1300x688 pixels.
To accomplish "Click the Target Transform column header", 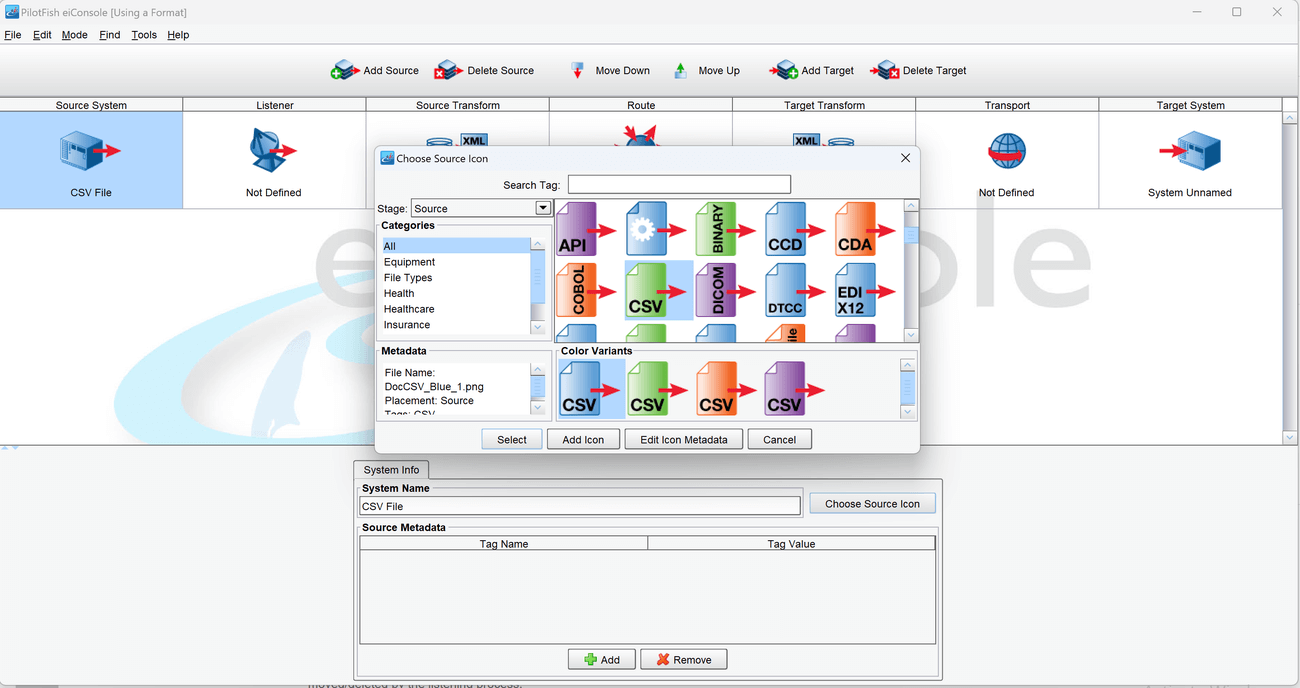I will point(824,105).
